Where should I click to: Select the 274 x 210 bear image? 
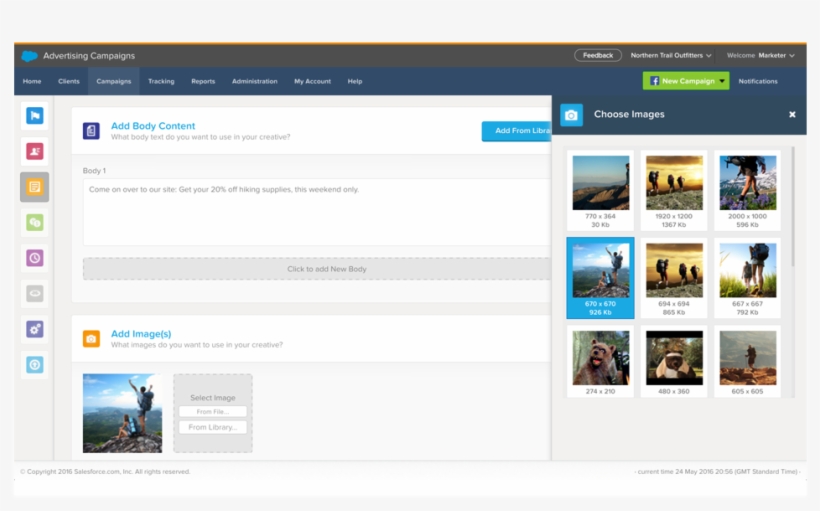click(x=600, y=361)
